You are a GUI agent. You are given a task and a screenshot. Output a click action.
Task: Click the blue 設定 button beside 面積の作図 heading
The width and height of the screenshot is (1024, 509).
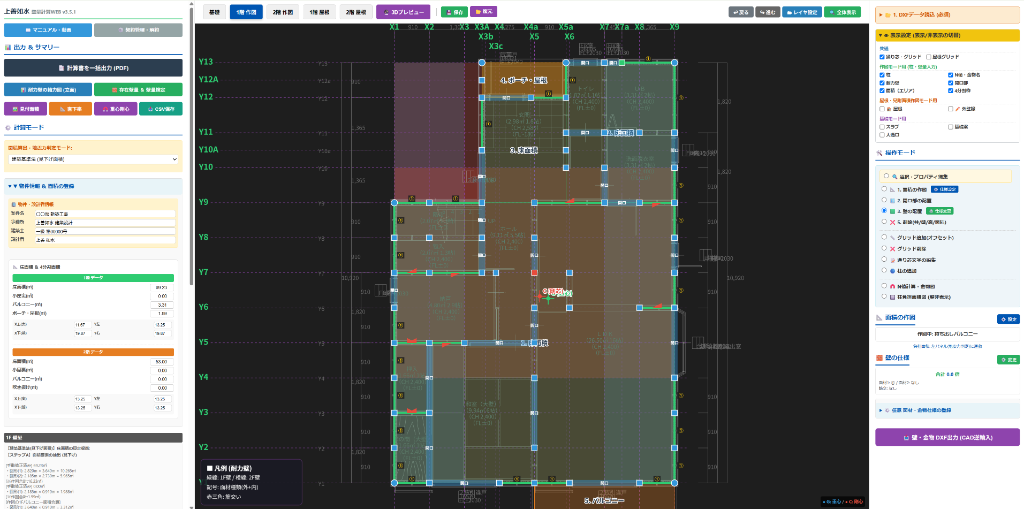pos(1008,319)
